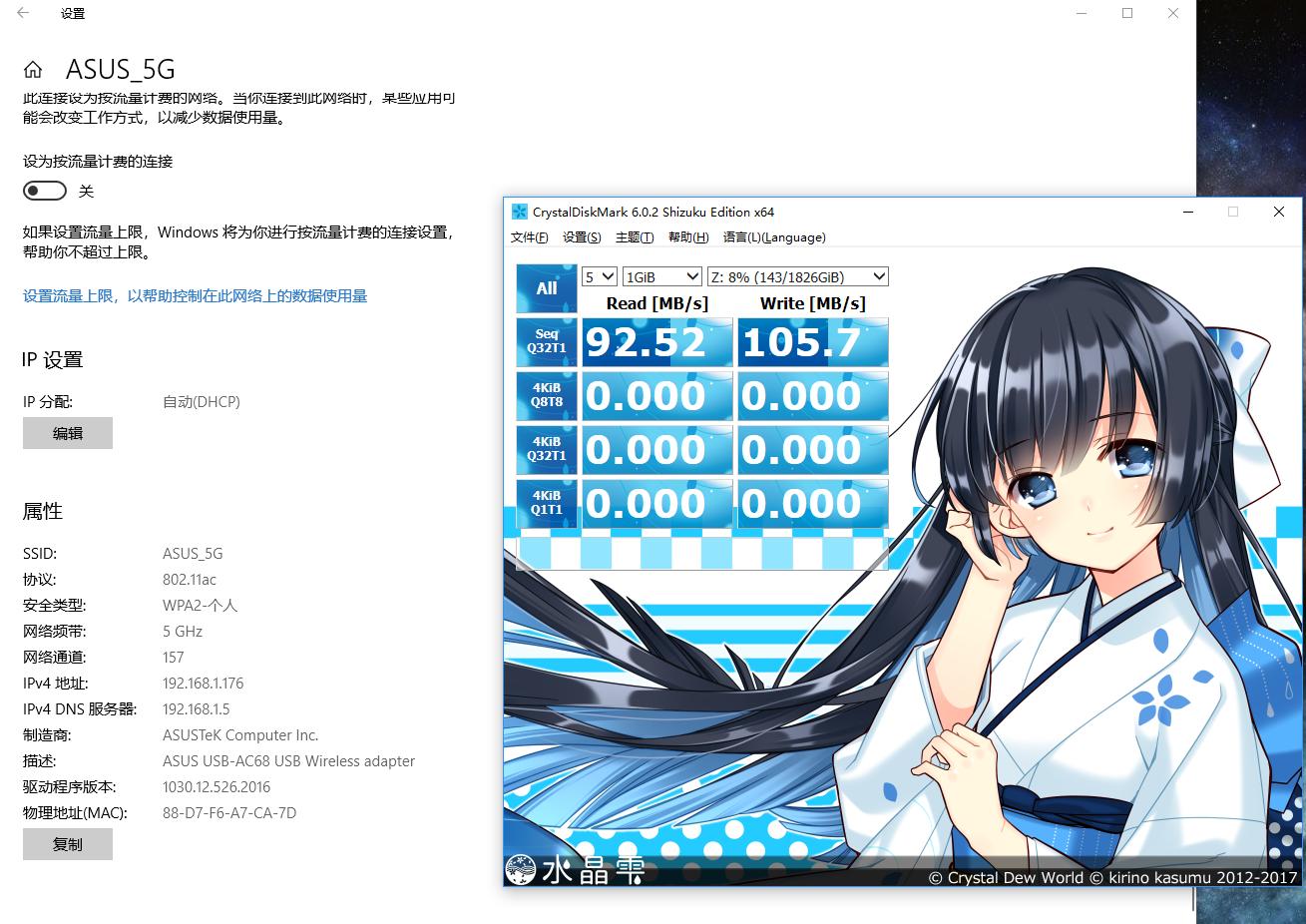This screenshot has height=924, width=1306.
Task: Click the home icon in Settings
Action: coord(34,69)
